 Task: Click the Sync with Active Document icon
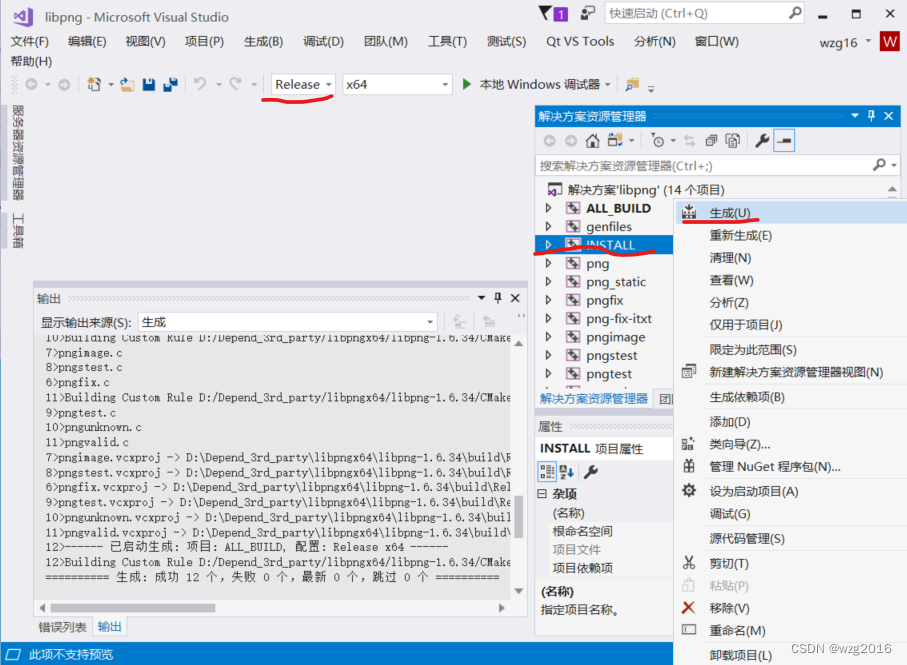tap(688, 142)
